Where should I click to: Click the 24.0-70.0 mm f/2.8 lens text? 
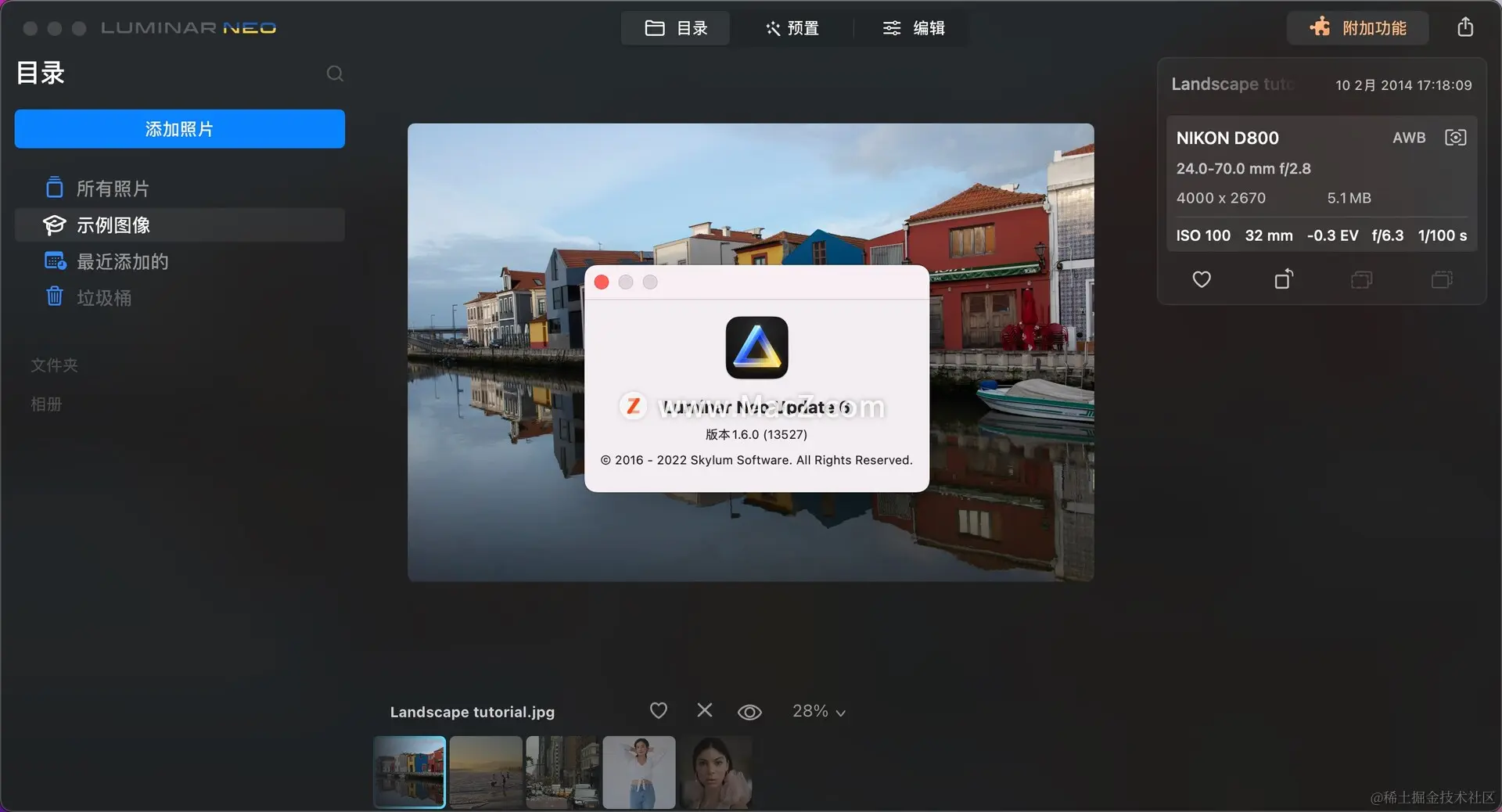pos(1243,168)
